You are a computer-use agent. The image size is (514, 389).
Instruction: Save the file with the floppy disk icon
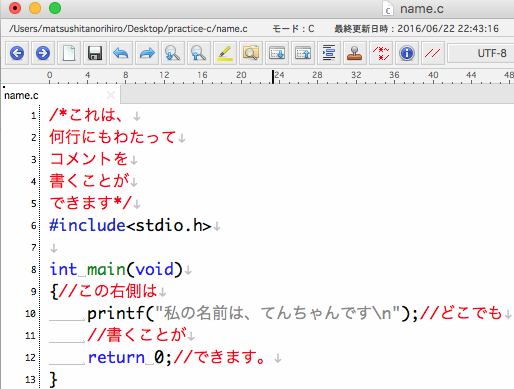(95, 53)
